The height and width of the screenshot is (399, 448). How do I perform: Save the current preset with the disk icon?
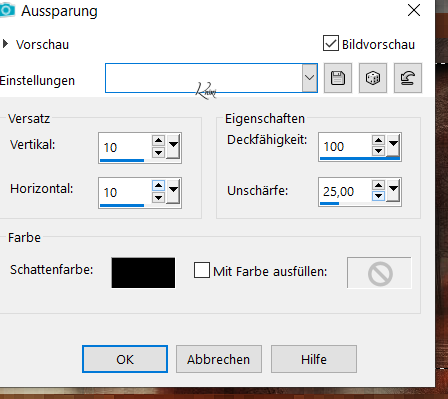point(338,78)
